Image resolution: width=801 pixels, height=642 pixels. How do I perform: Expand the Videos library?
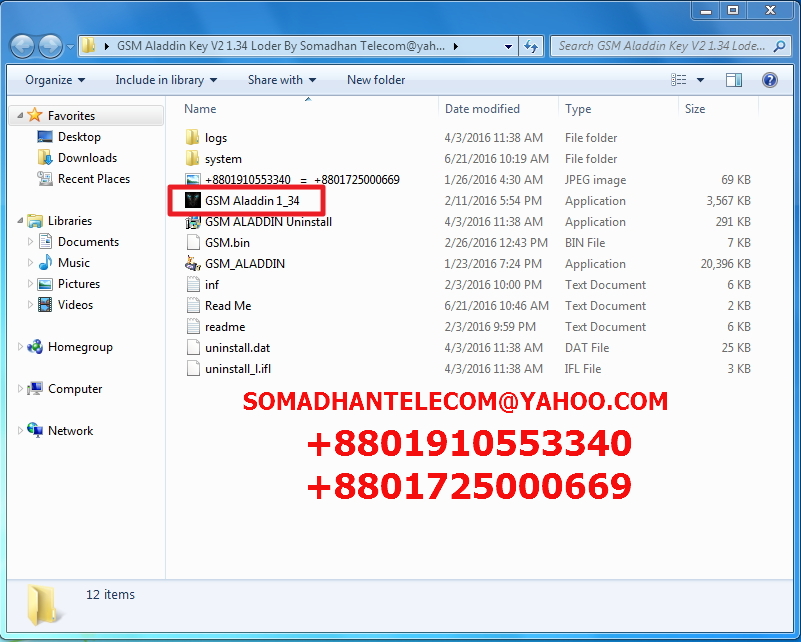pyautogui.click(x=30, y=304)
